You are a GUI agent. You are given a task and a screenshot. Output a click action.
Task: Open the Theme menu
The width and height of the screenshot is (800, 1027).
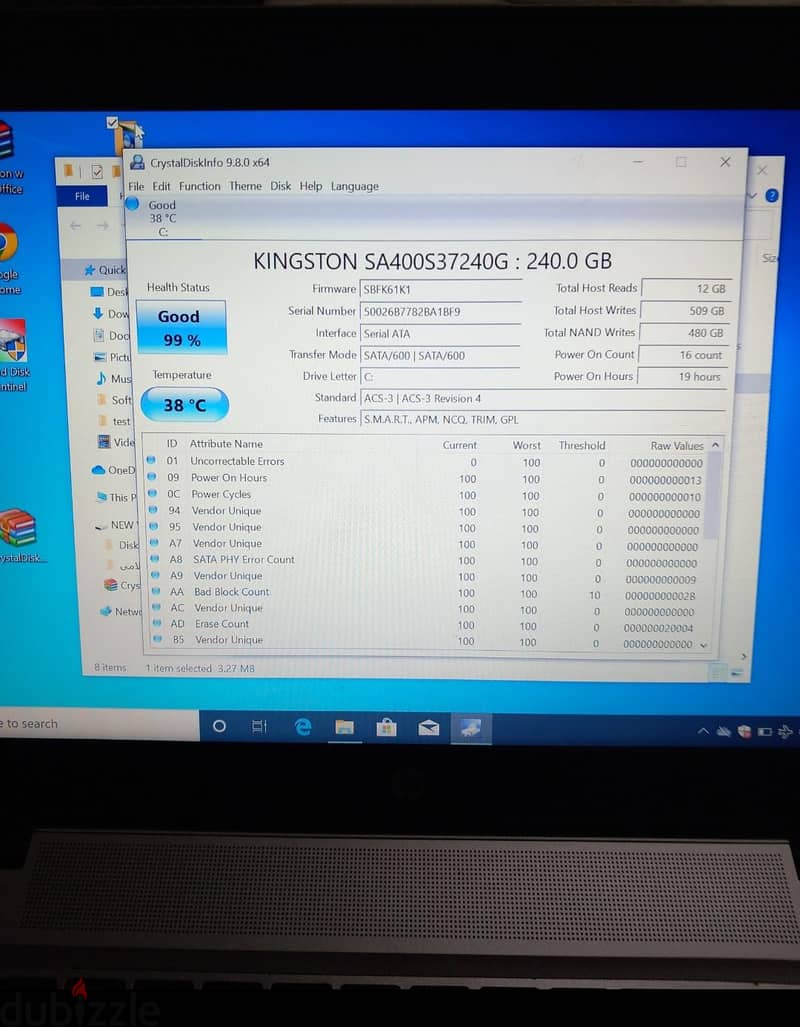pos(246,186)
